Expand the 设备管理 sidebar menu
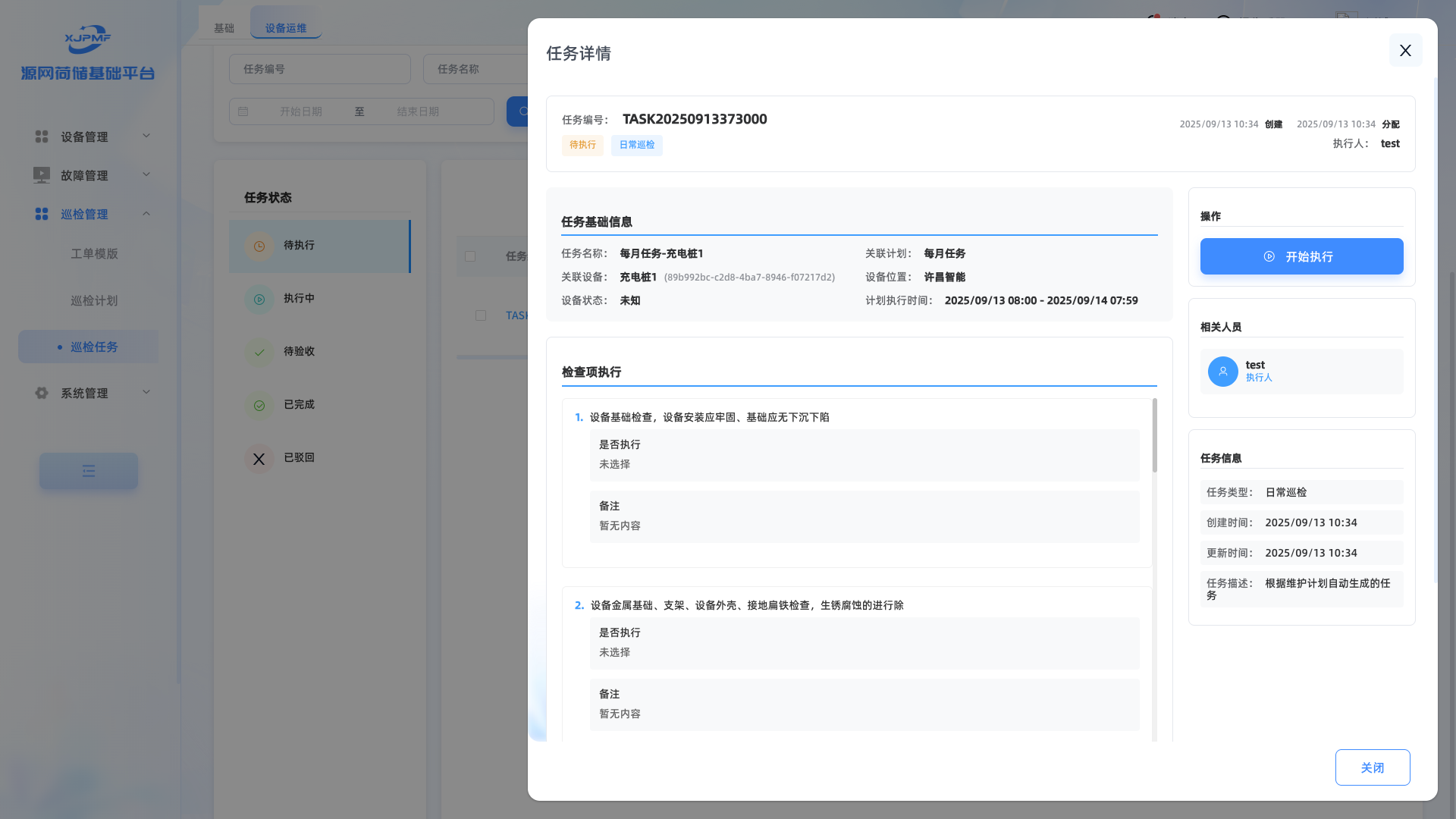The image size is (1456, 819). tap(93, 136)
